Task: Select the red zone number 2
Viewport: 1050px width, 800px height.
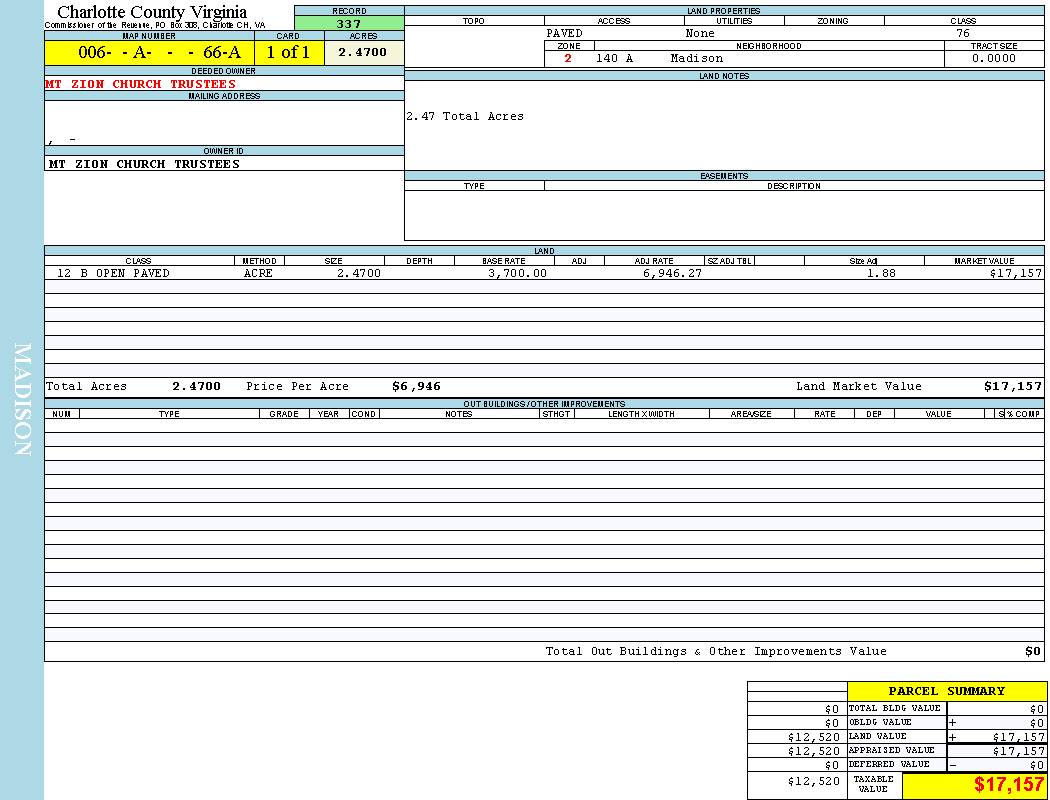Action: [x=568, y=58]
